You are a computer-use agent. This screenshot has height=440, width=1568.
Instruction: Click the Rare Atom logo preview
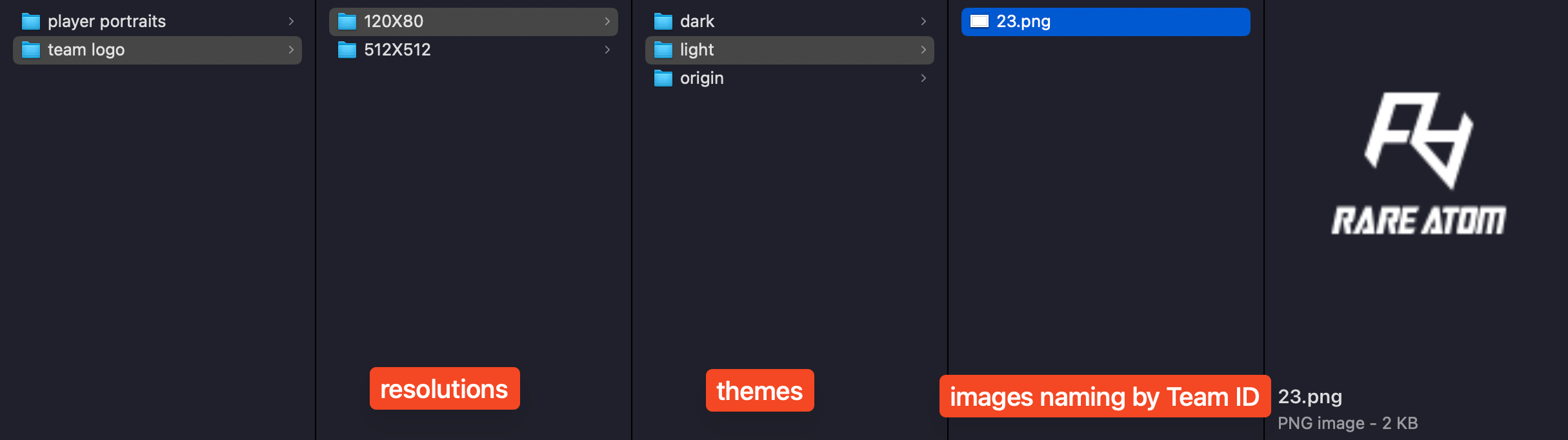tap(1418, 165)
